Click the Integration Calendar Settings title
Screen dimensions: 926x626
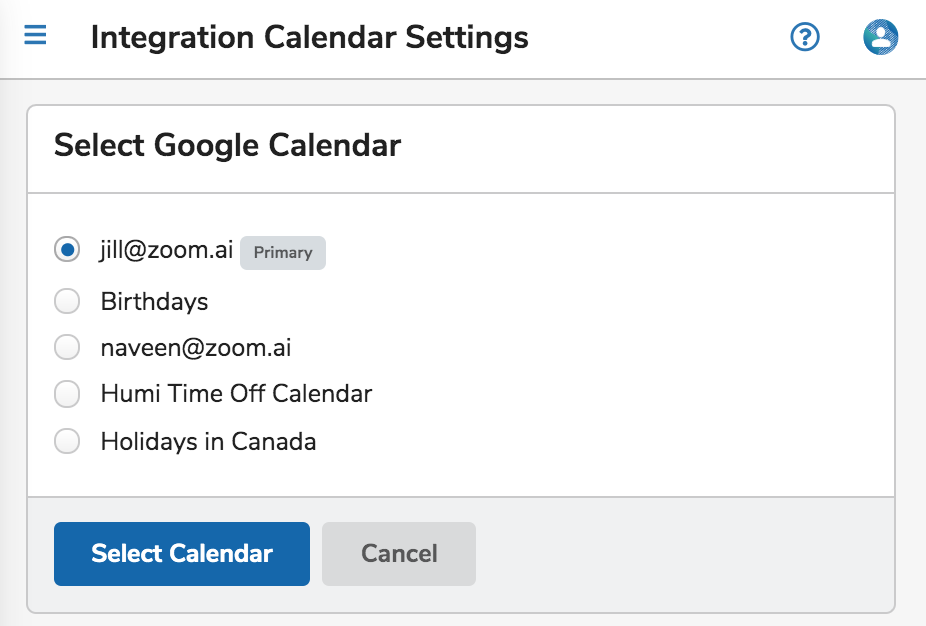pos(309,37)
